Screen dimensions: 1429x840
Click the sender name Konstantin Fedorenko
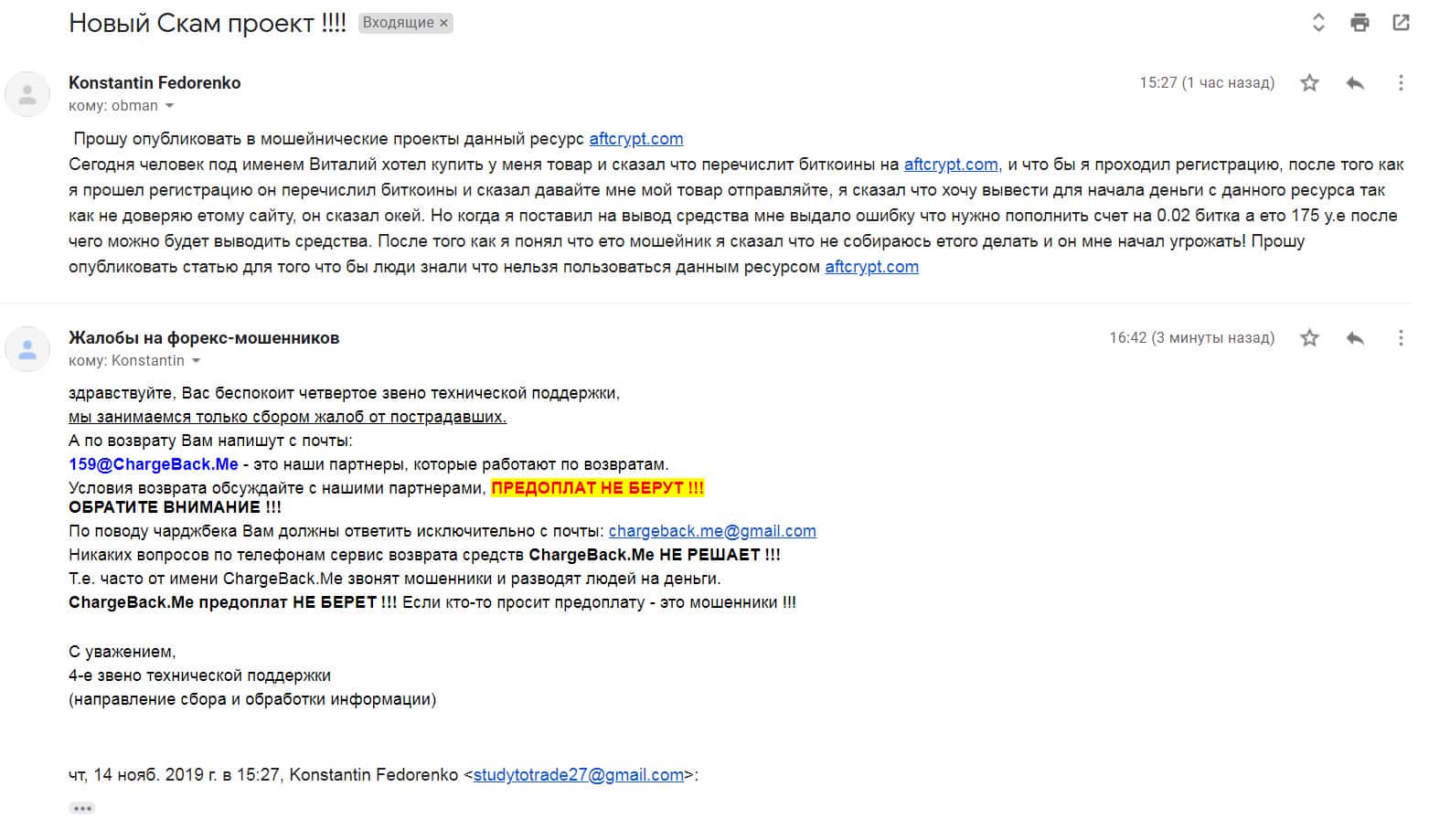coord(155,82)
